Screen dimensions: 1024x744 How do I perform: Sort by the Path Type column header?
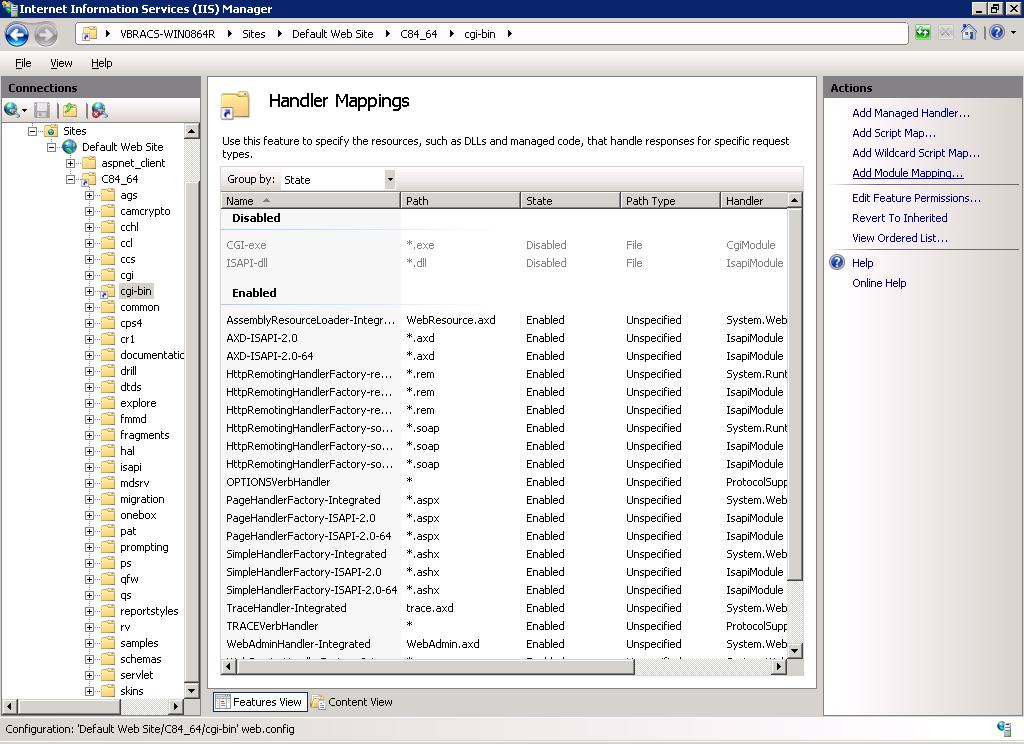[x=670, y=201]
